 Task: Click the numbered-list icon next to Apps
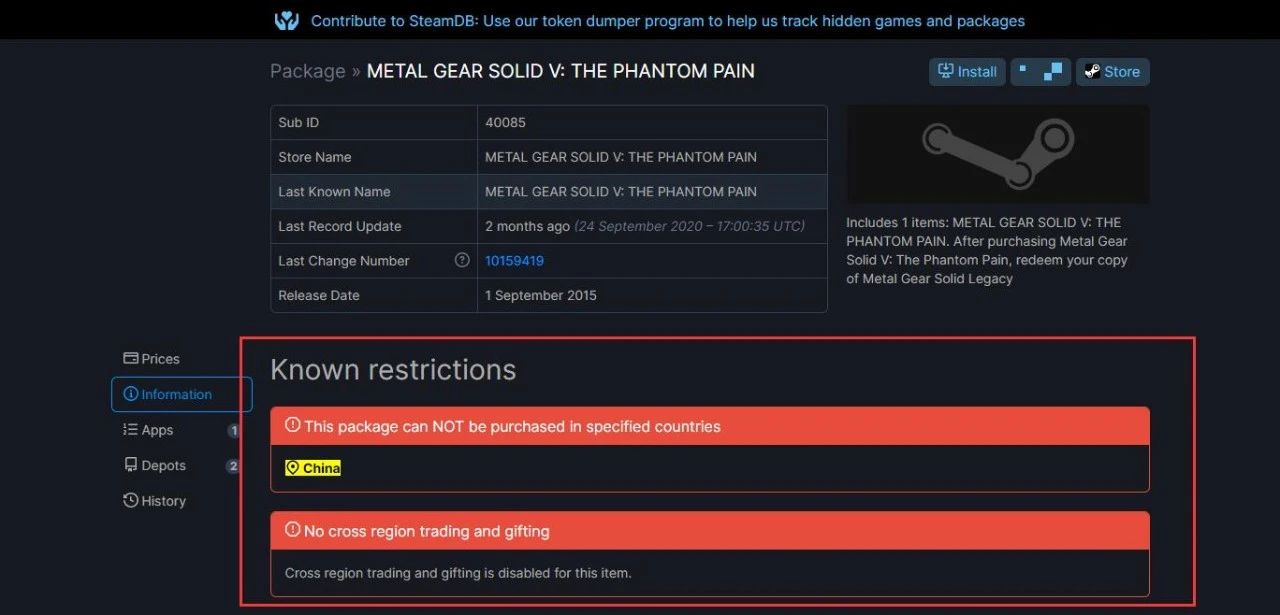[x=130, y=429]
